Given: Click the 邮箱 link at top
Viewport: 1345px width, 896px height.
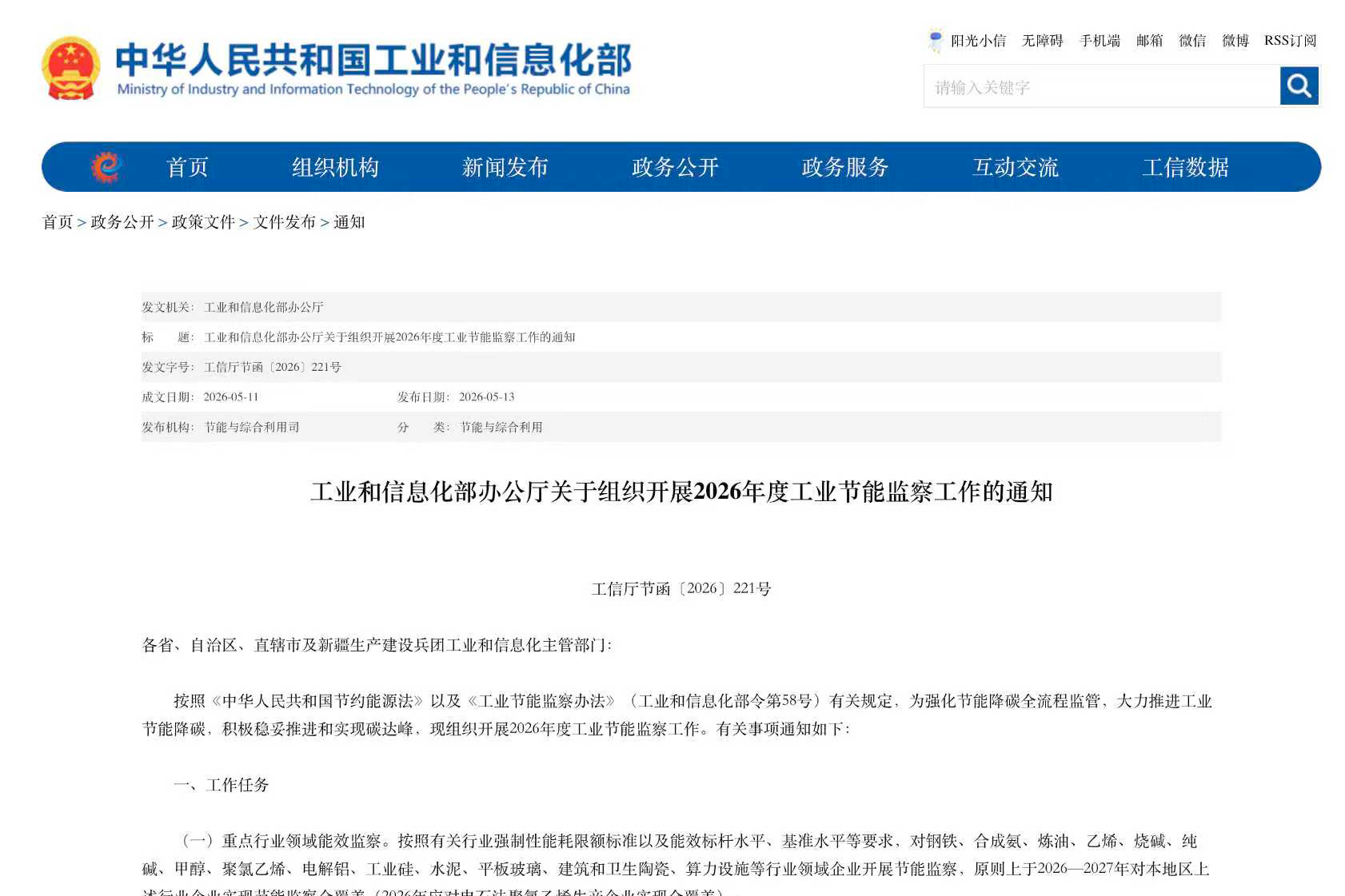Looking at the screenshot, I should [1149, 41].
